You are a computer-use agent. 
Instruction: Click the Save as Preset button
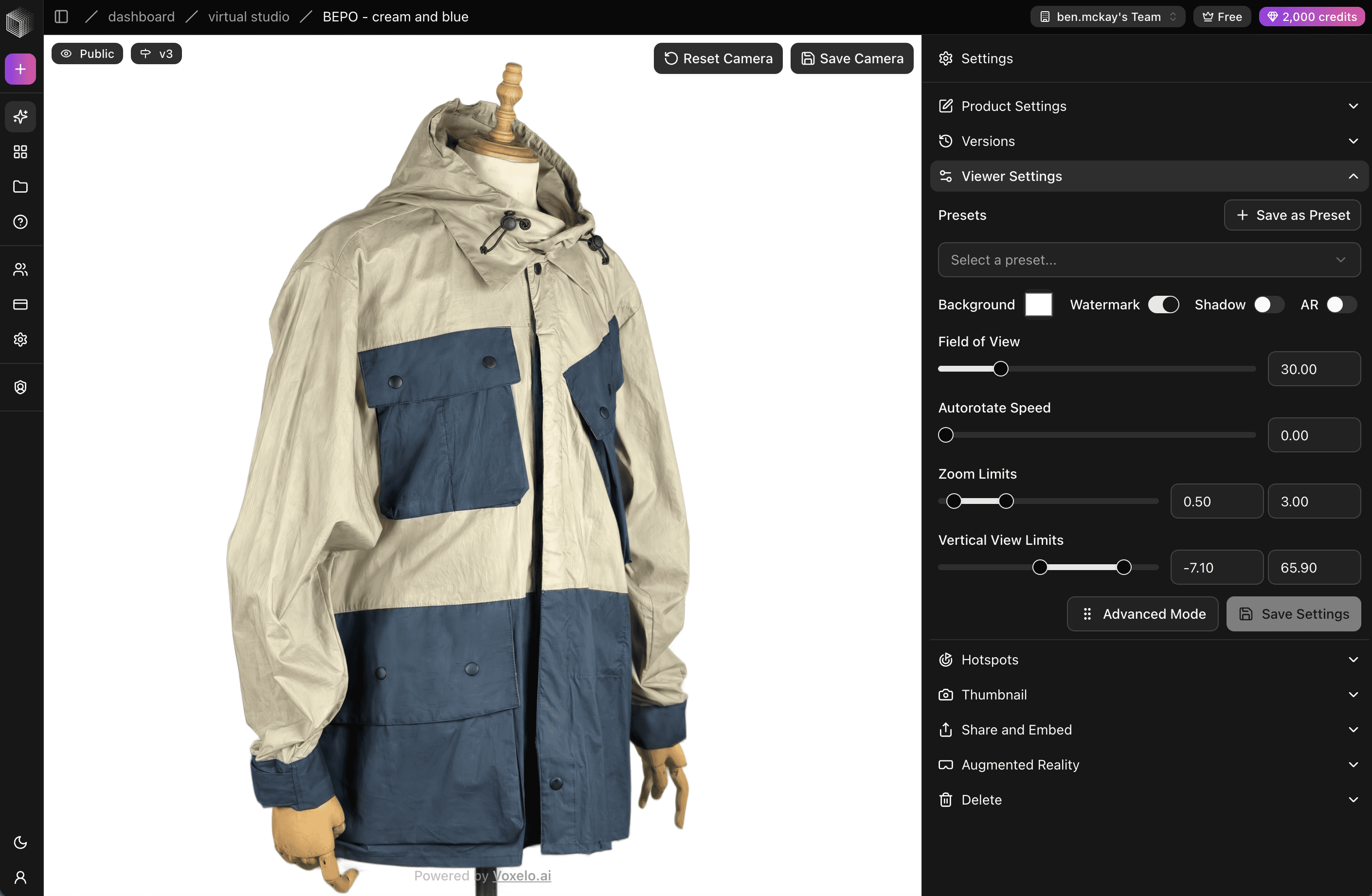point(1292,215)
